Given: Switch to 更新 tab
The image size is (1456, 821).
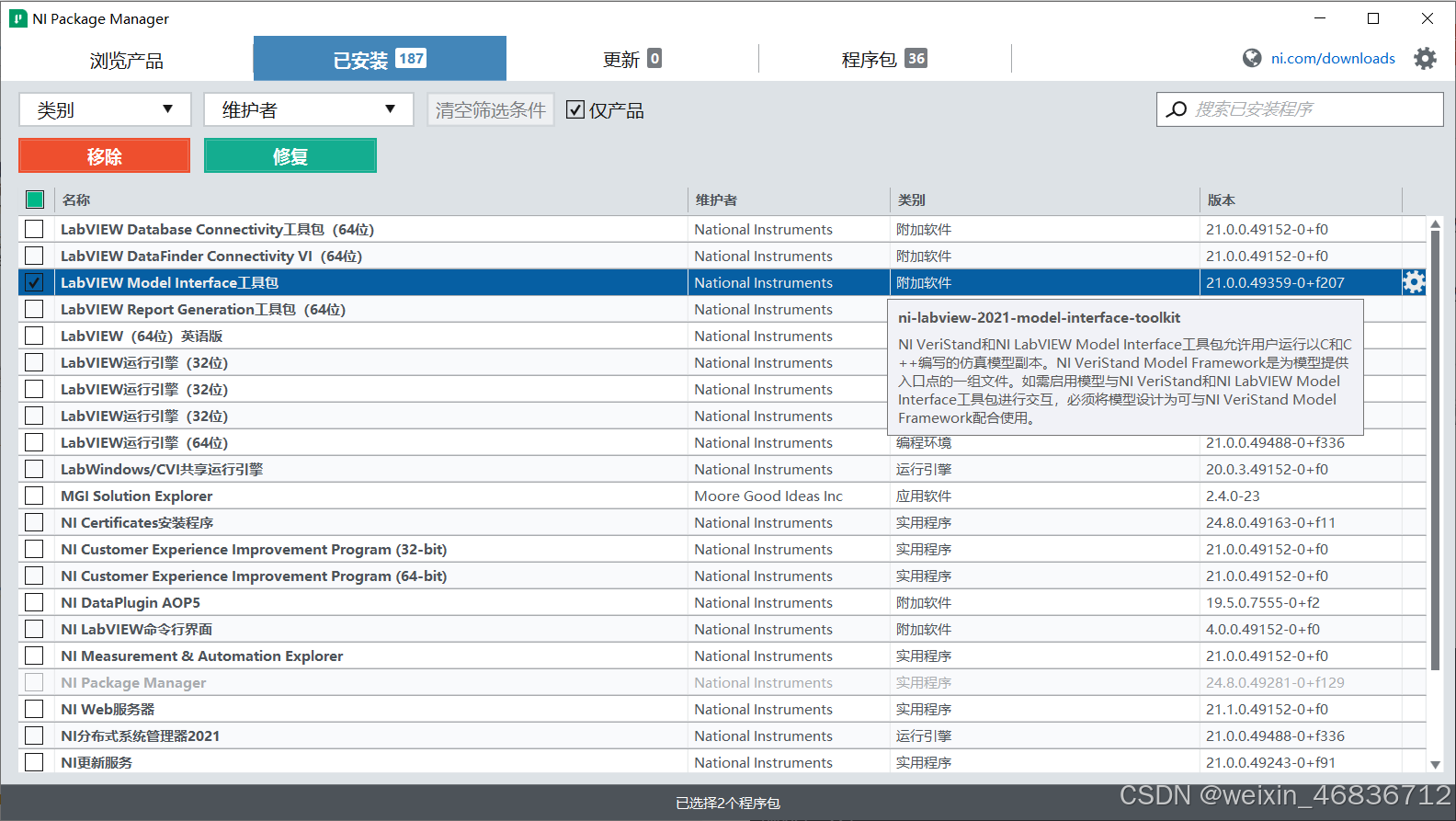Looking at the screenshot, I should point(632,59).
